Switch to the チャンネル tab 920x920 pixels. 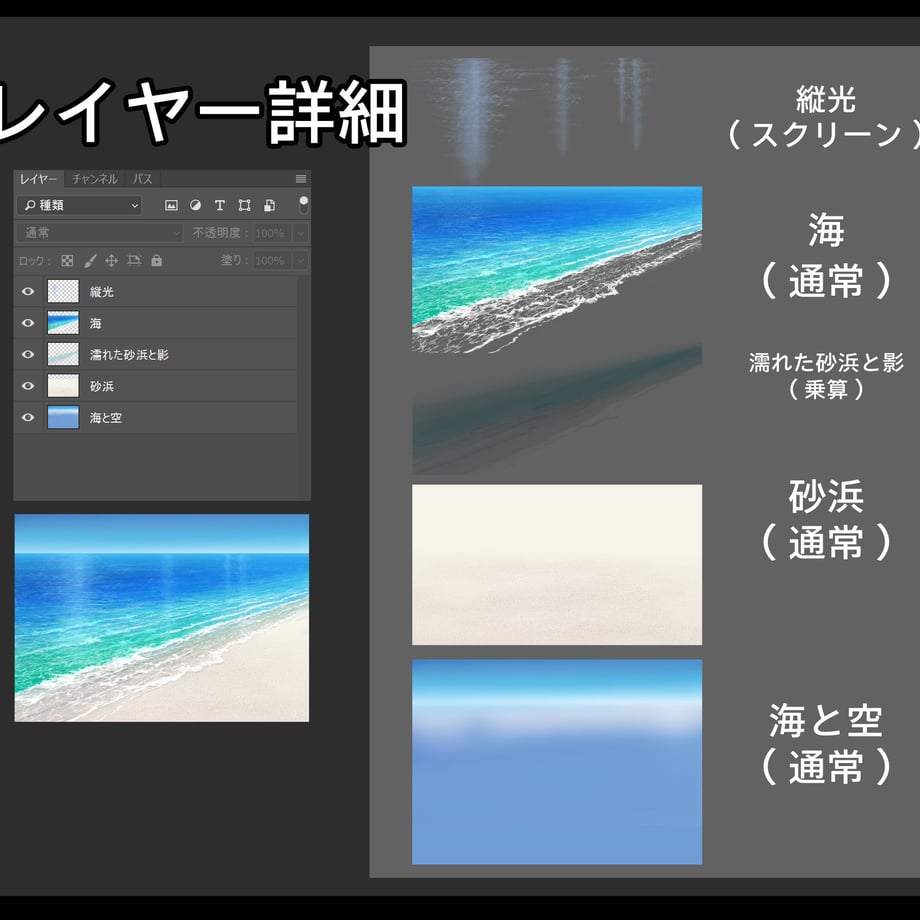(94, 178)
